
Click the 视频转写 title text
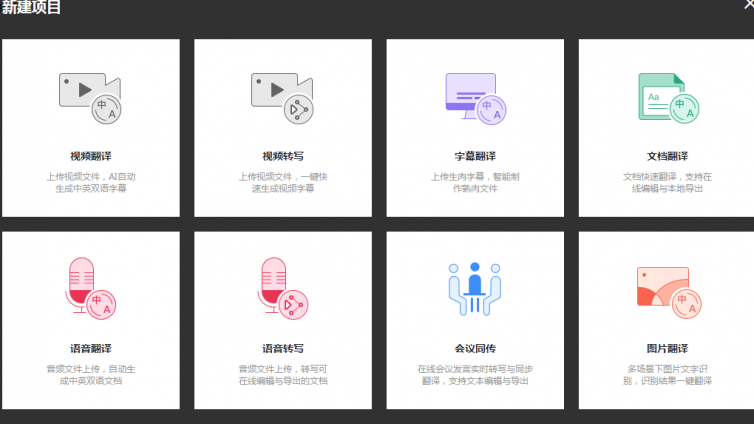(283, 156)
